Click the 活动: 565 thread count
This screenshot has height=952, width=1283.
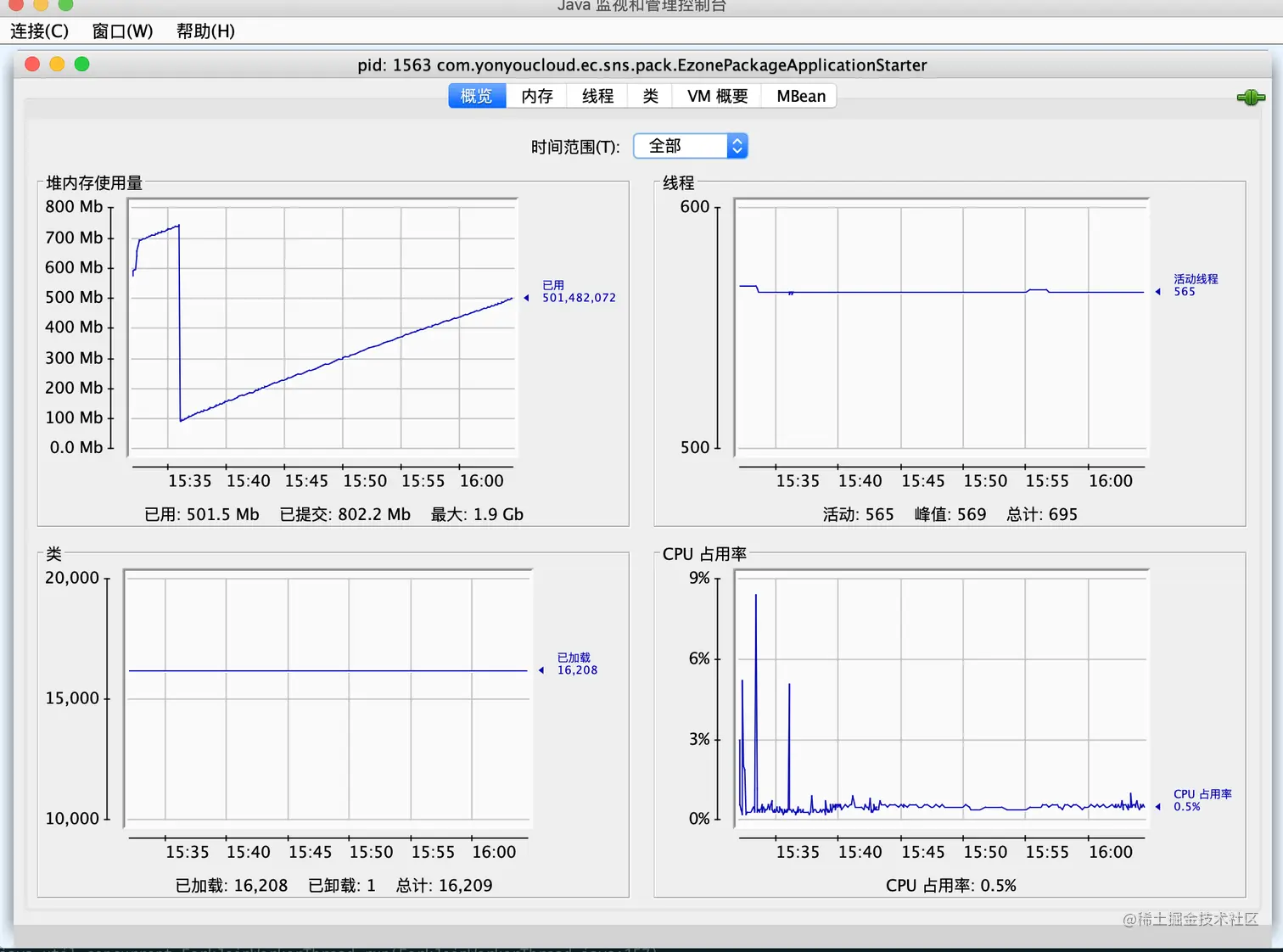tap(858, 514)
